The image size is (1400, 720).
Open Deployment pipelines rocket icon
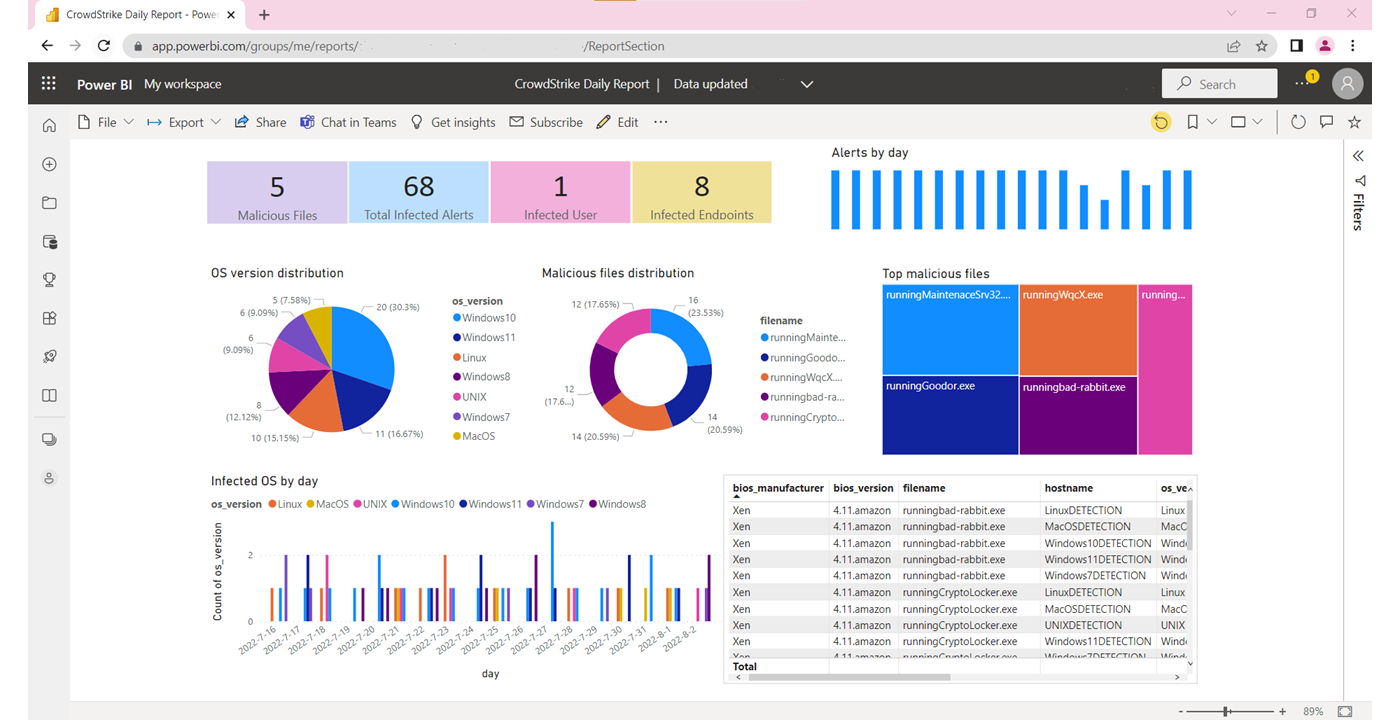(49, 356)
